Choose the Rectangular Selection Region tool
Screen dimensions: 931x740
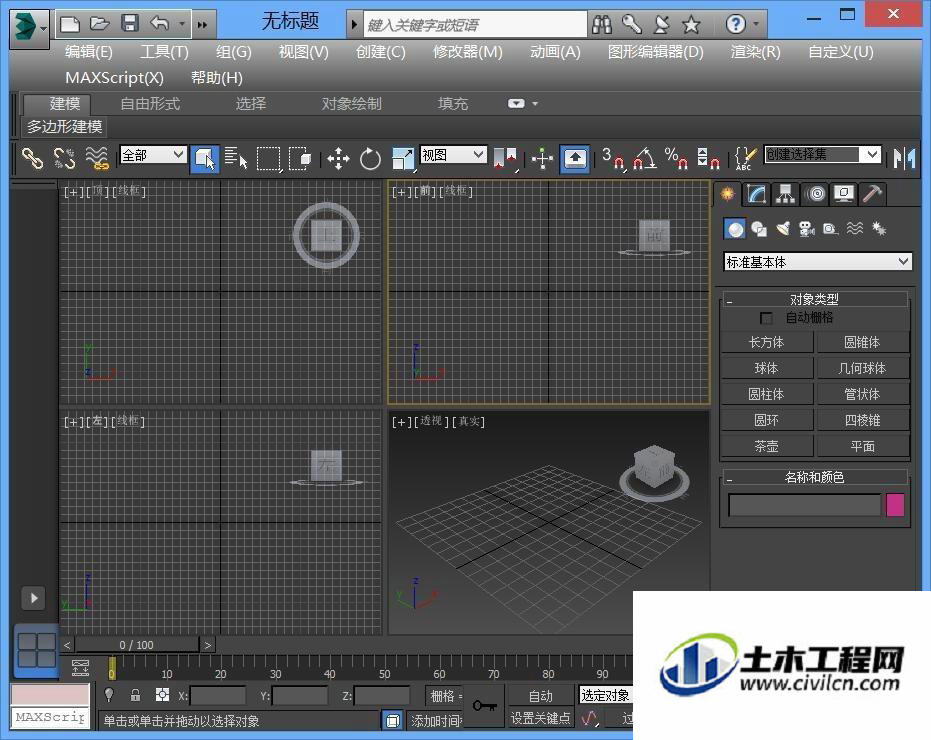(x=268, y=159)
